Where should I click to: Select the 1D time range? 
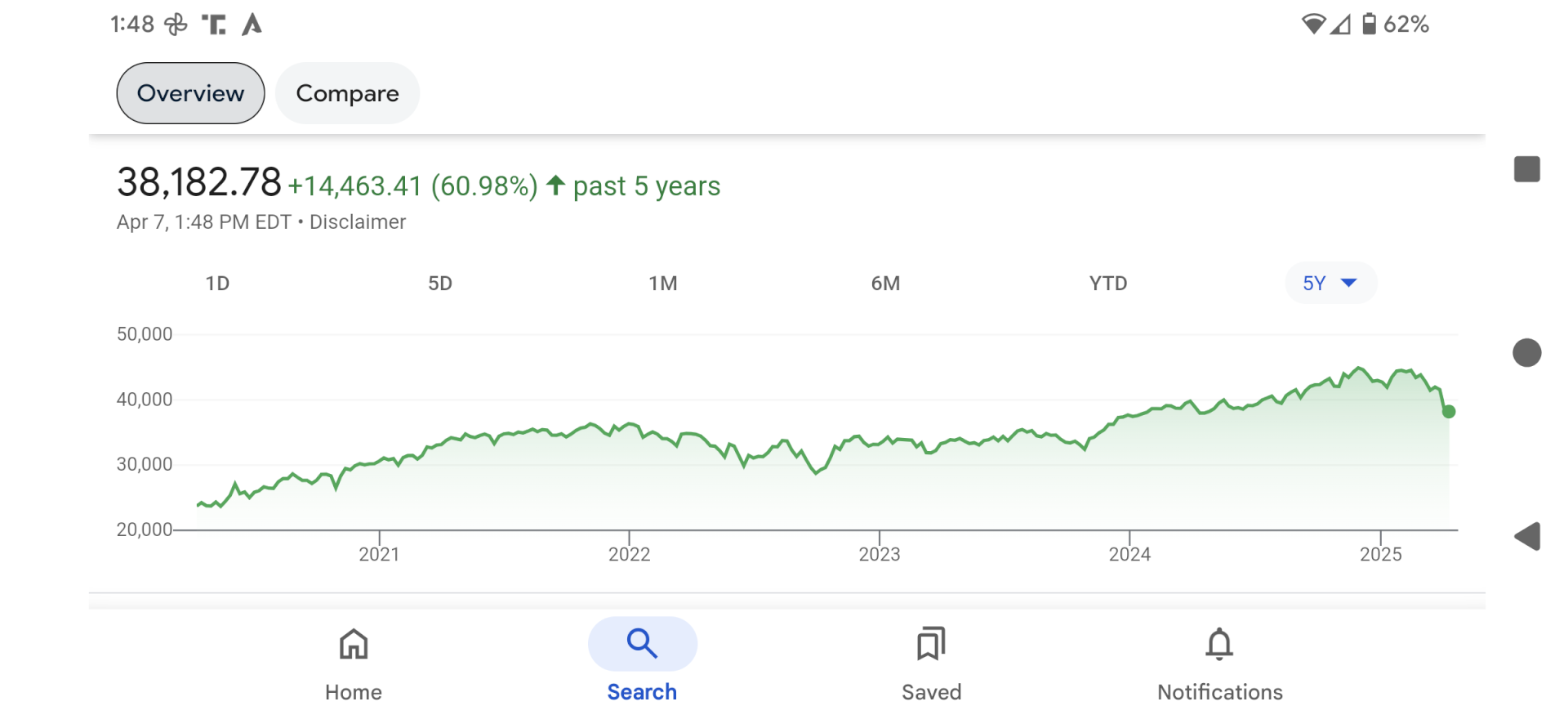coord(217,284)
